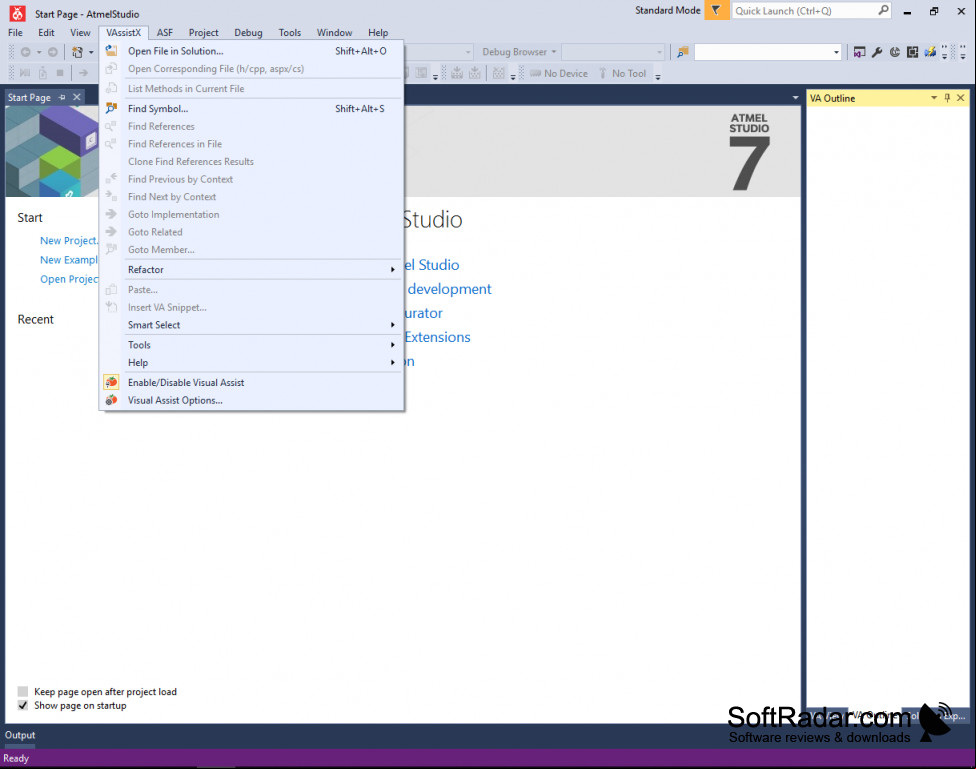Click the Quick Launch magnifier icon
976x769 pixels.
[x=883, y=11]
